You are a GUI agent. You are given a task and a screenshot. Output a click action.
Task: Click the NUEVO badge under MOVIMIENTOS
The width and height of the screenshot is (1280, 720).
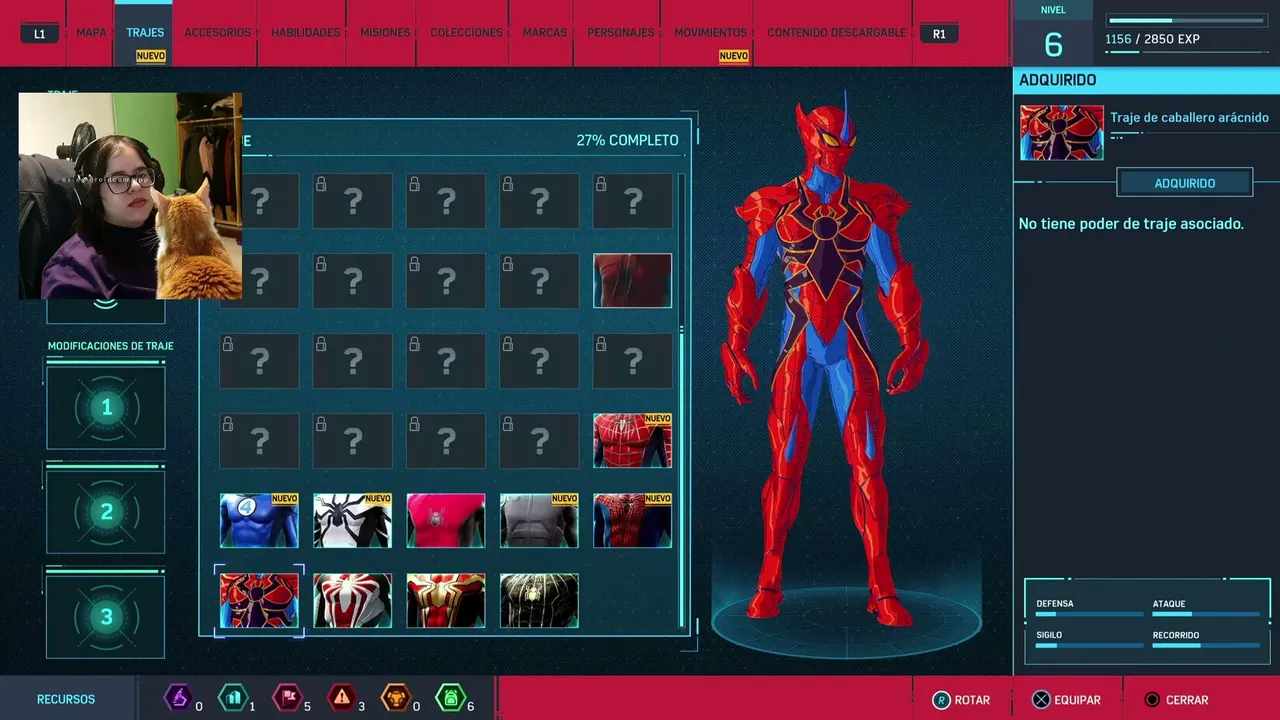pyautogui.click(x=734, y=56)
